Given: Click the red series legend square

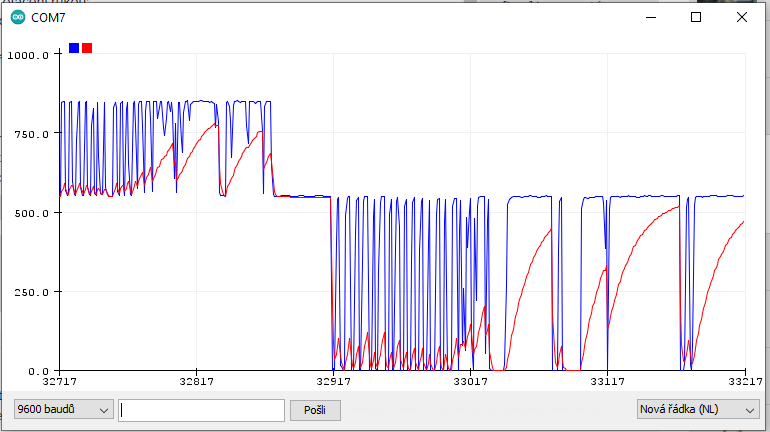Looking at the screenshot, I should (x=87, y=48).
